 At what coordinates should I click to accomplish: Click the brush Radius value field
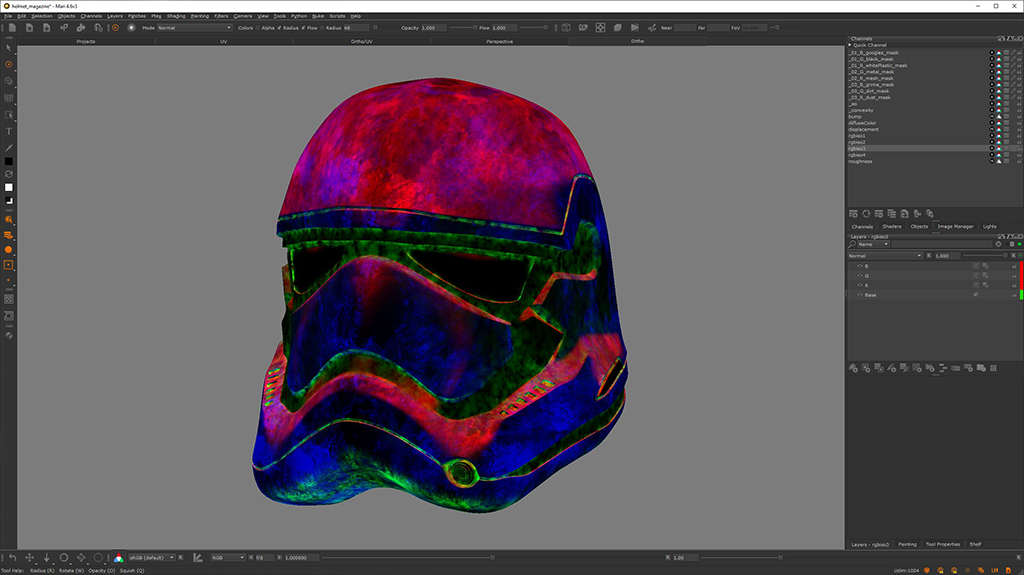coord(356,28)
